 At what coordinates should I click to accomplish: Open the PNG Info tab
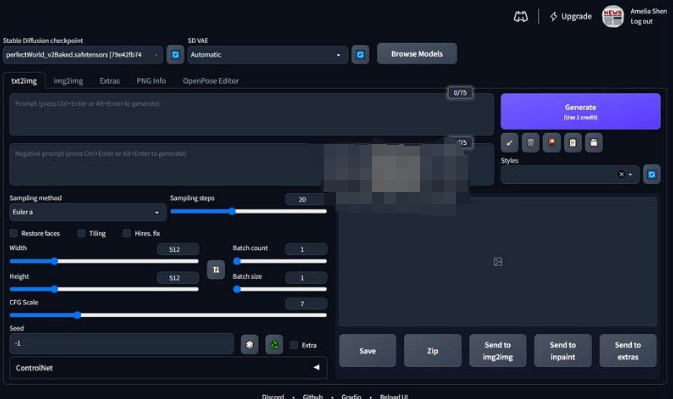(151, 81)
